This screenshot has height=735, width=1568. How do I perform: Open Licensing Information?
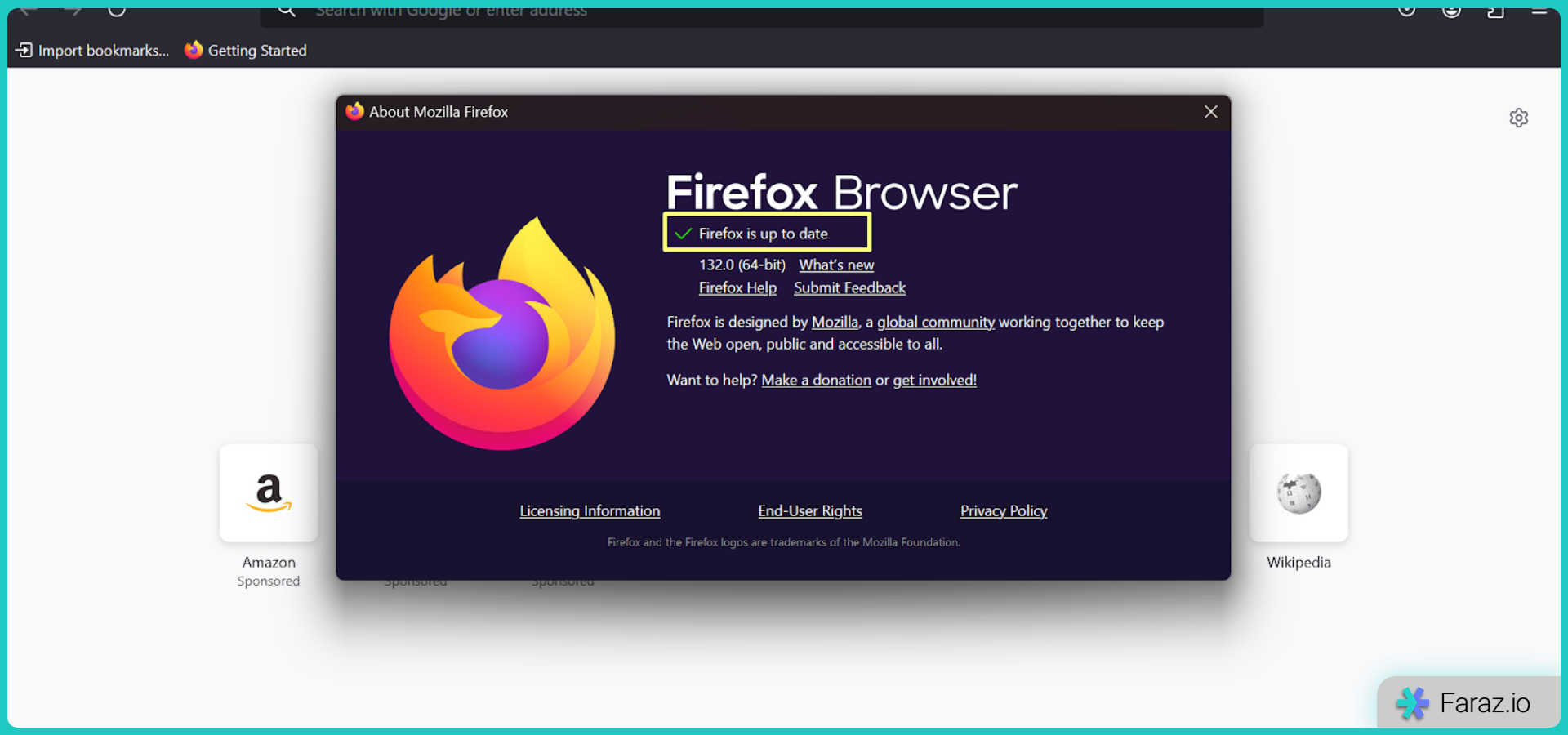tap(590, 510)
